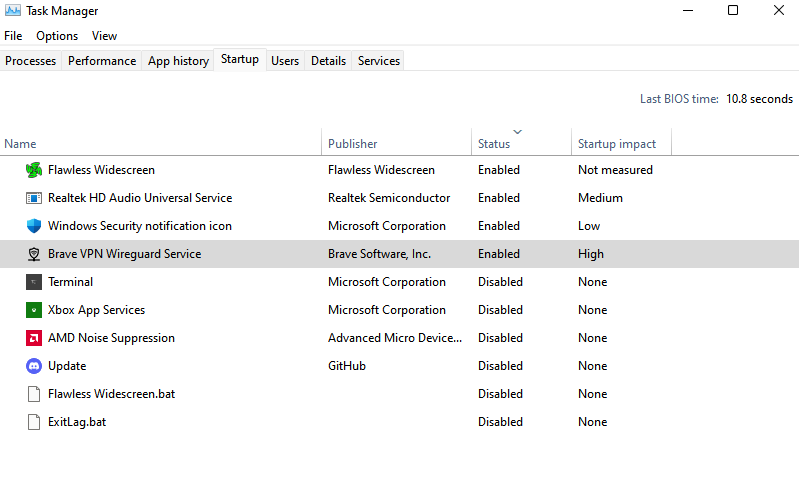Switch to the App history tab
Viewport: 799px width, 477px height.
(x=178, y=61)
